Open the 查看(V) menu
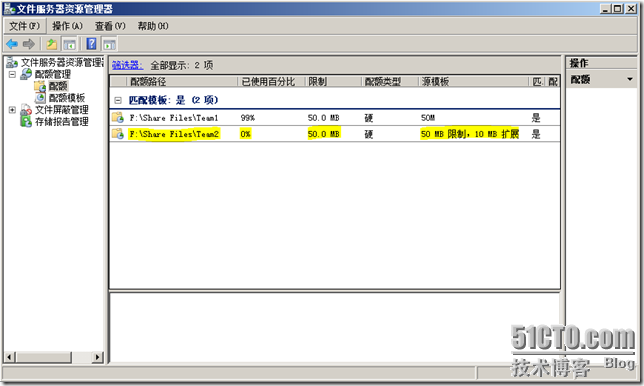Viewport: 644px width, 386px height. [x=110, y=26]
